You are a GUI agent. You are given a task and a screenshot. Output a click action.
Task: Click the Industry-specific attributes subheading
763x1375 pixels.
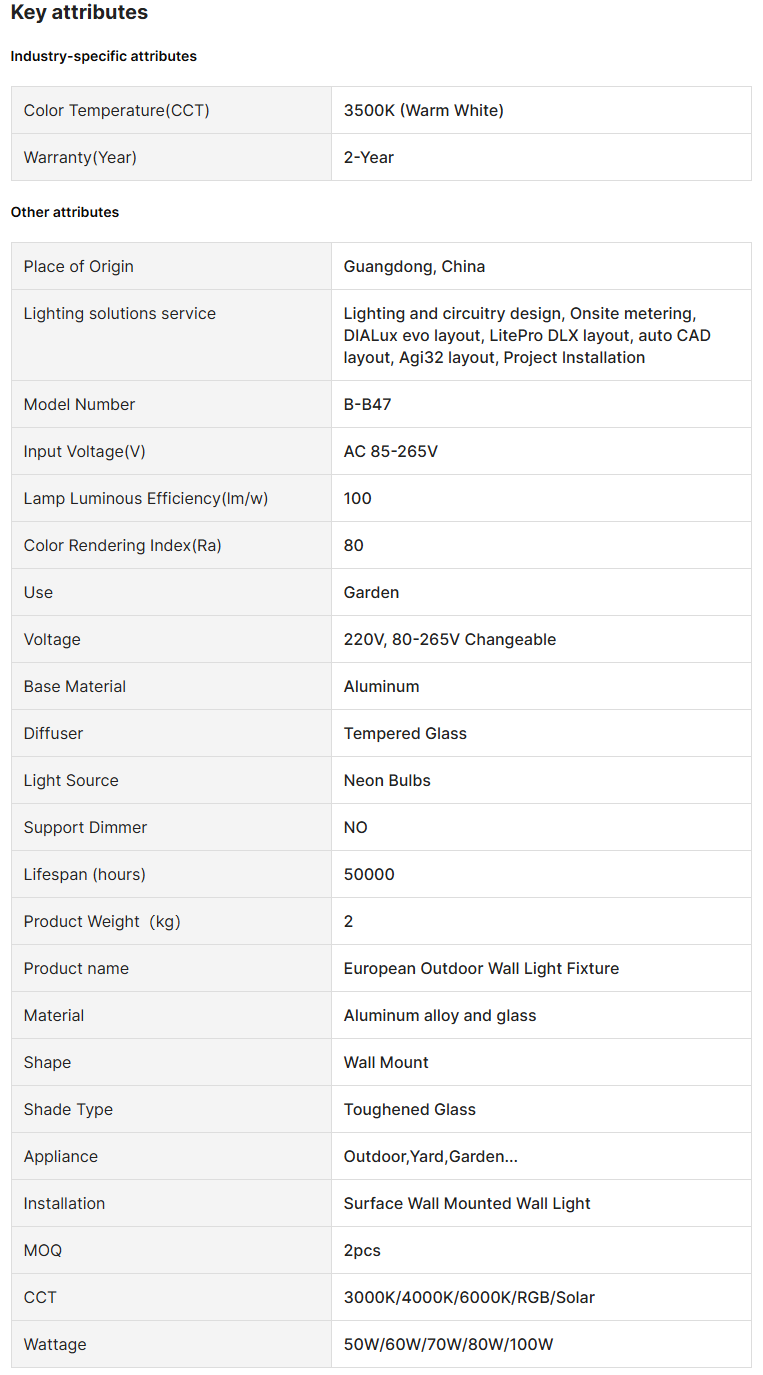point(103,56)
